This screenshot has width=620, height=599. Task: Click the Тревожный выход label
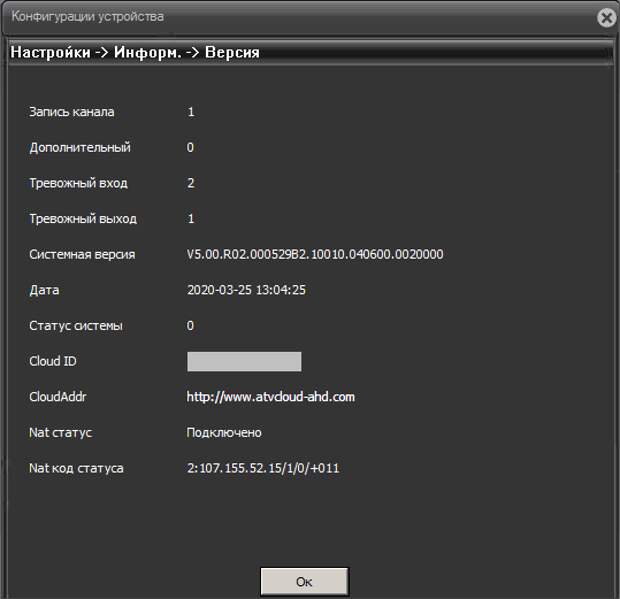click(83, 219)
